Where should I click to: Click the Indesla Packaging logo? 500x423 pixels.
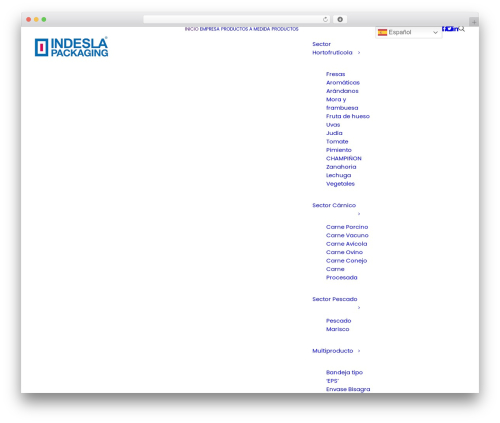(71, 47)
